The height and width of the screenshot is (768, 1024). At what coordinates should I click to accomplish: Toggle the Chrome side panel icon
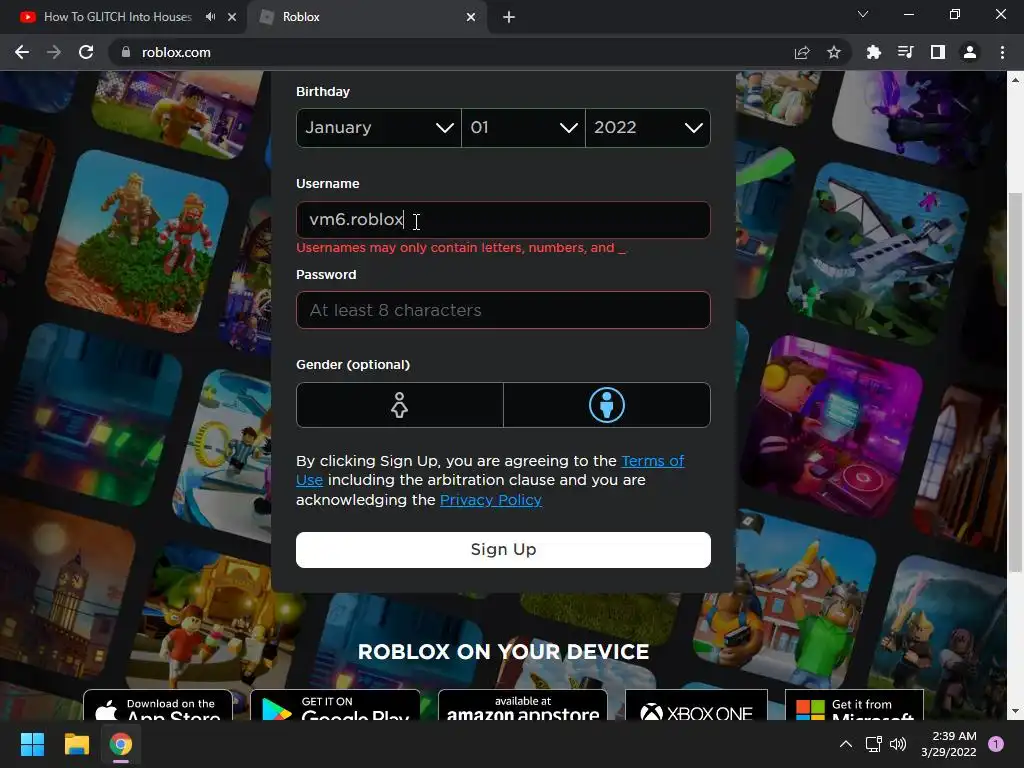(x=938, y=52)
